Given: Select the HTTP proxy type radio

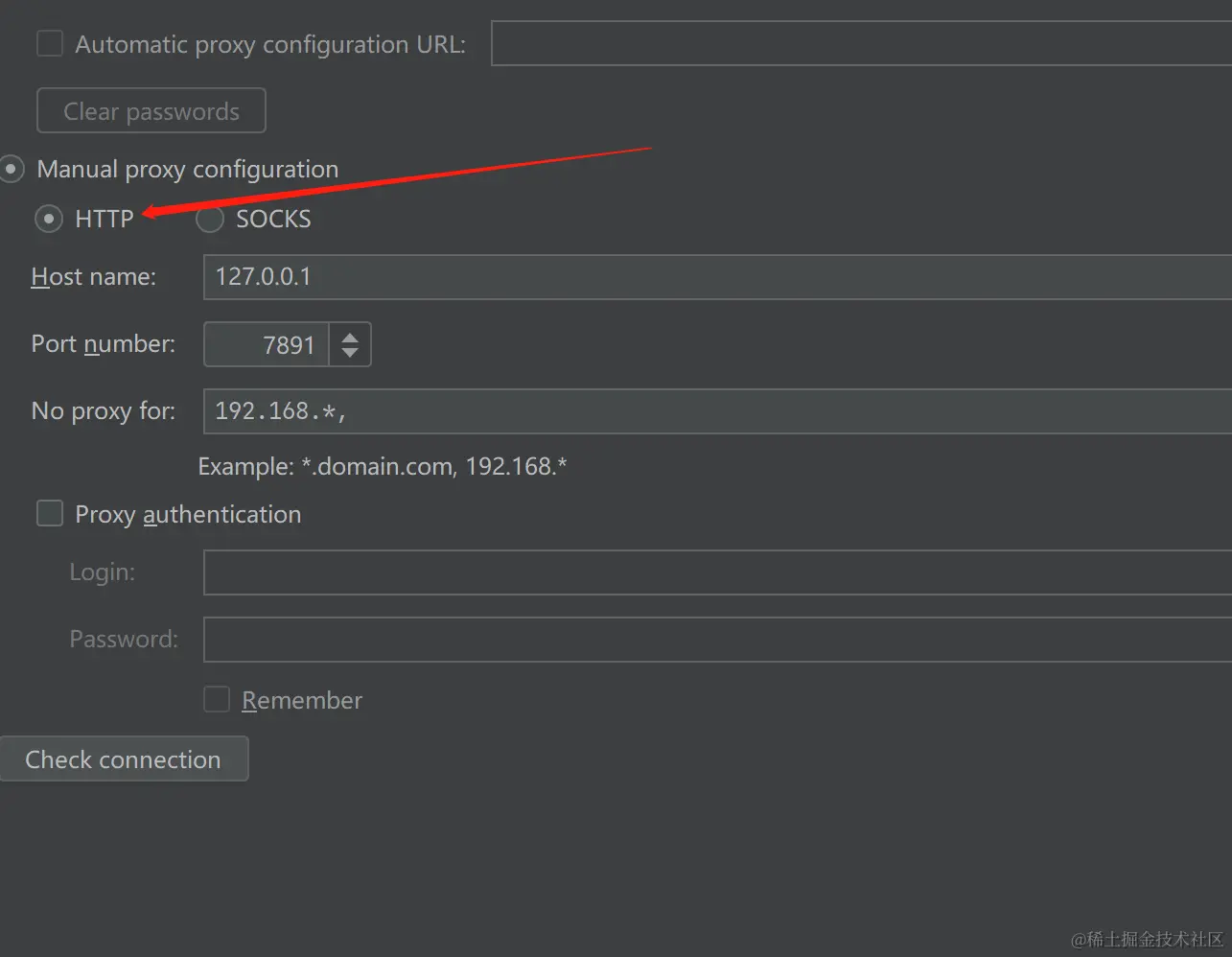Looking at the screenshot, I should point(49,219).
